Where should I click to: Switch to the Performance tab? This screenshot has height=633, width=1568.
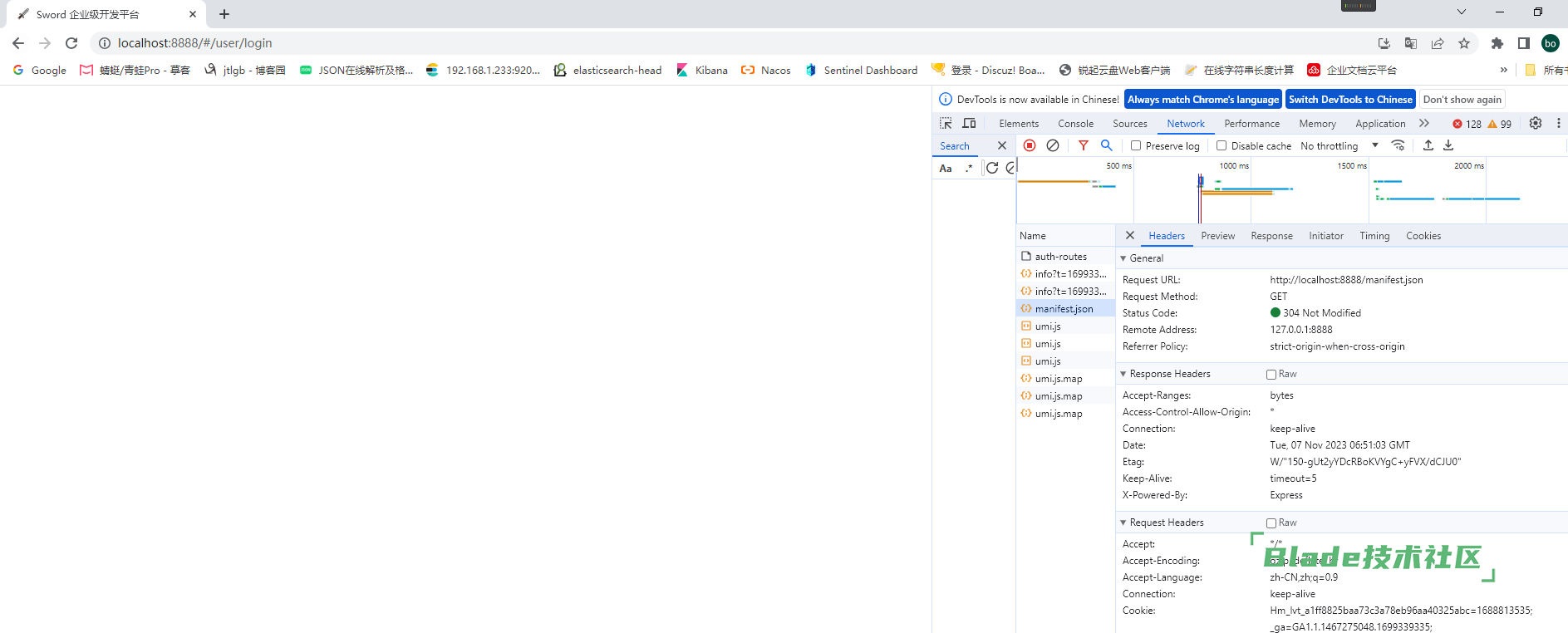pyautogui.click(x=1252, y=124)
